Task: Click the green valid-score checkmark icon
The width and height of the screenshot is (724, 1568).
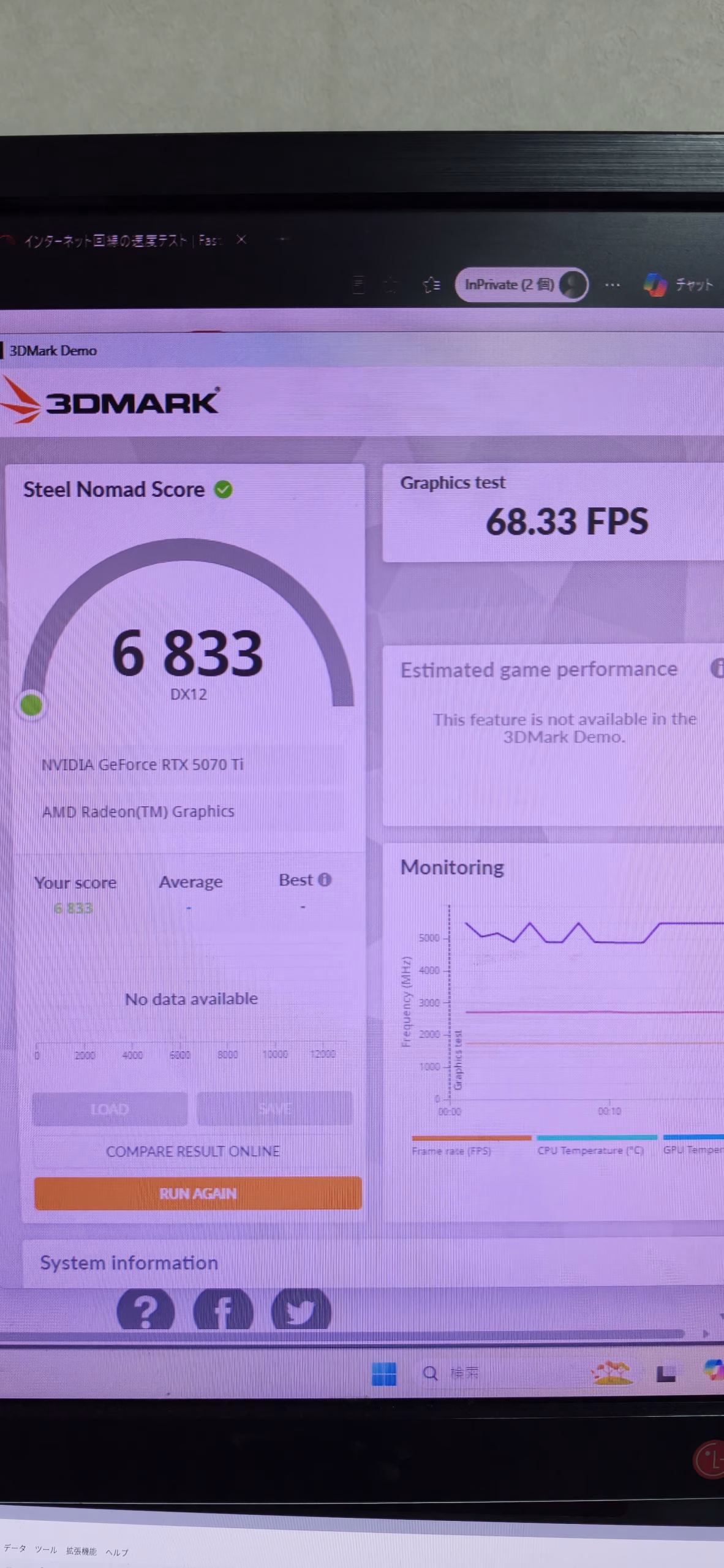Action: pos(223,489)
